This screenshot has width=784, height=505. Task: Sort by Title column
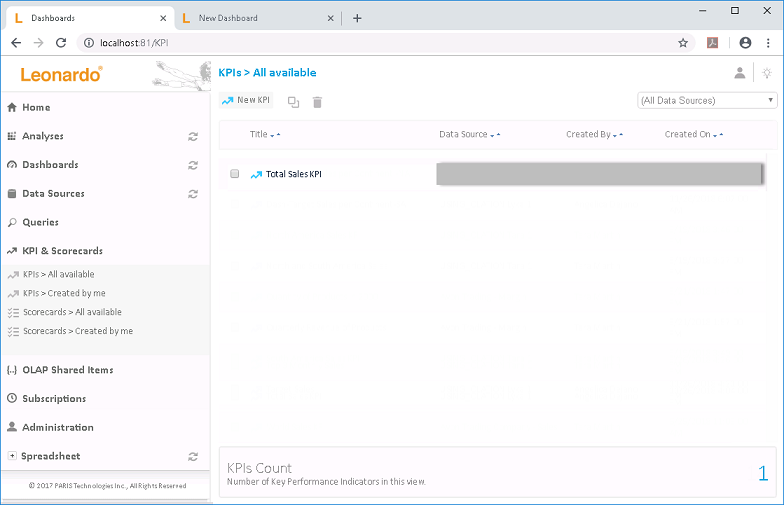coord(259,134)
